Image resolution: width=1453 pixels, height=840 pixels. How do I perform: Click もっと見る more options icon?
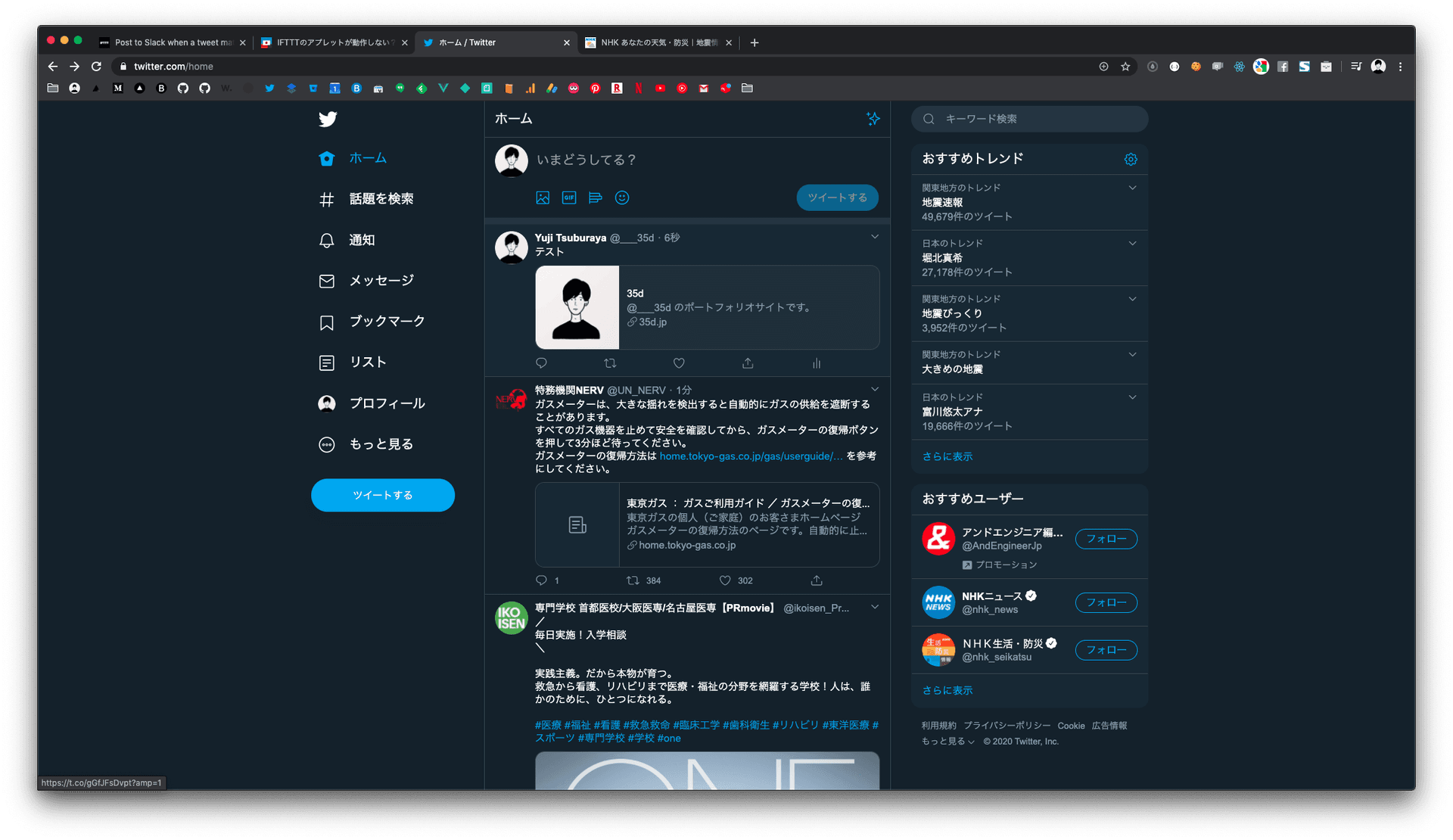[327, 444]
